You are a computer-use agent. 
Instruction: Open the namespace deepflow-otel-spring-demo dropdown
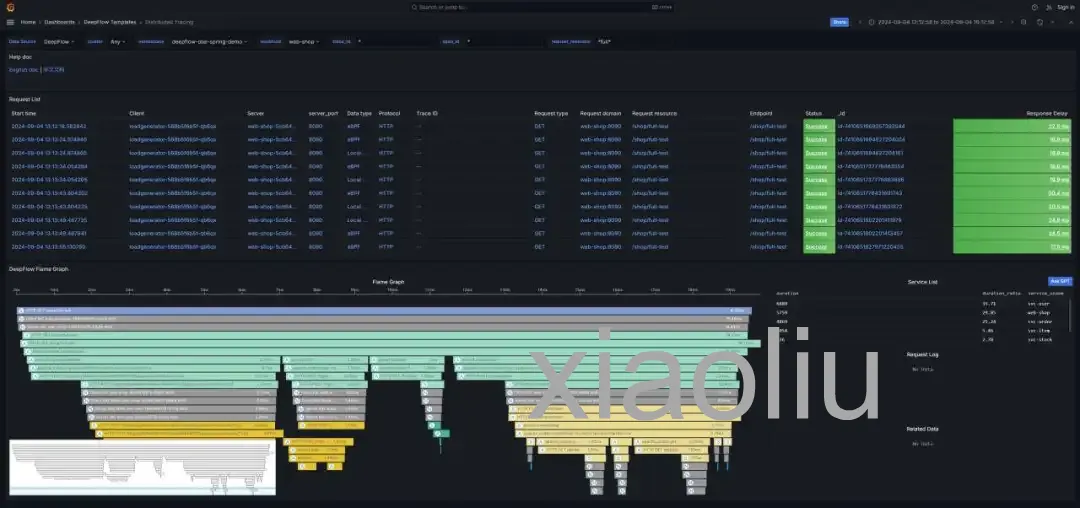pyautogui.click(x=209, y=41)
